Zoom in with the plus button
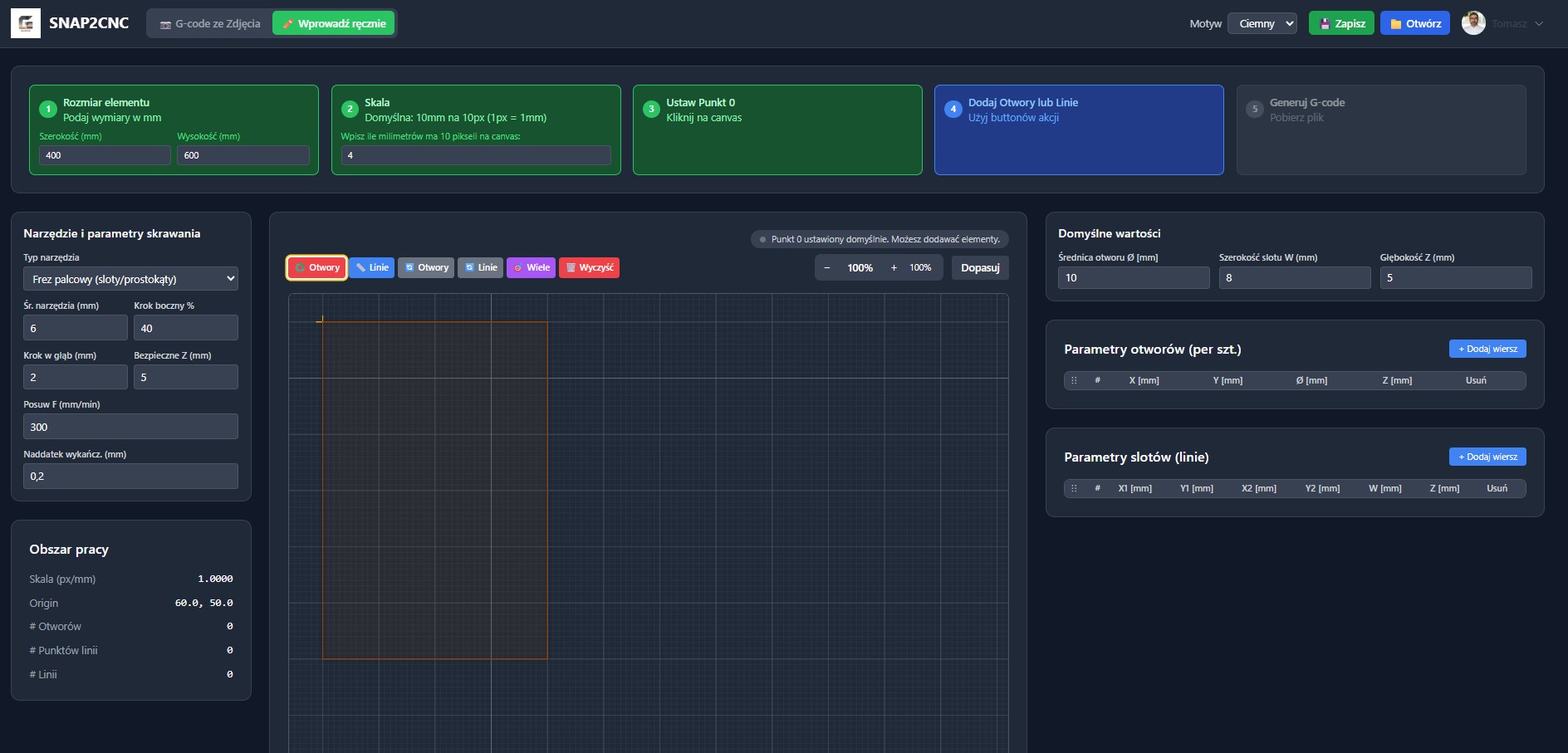The height and width of the screenshot is (753, 1568). 894,267
